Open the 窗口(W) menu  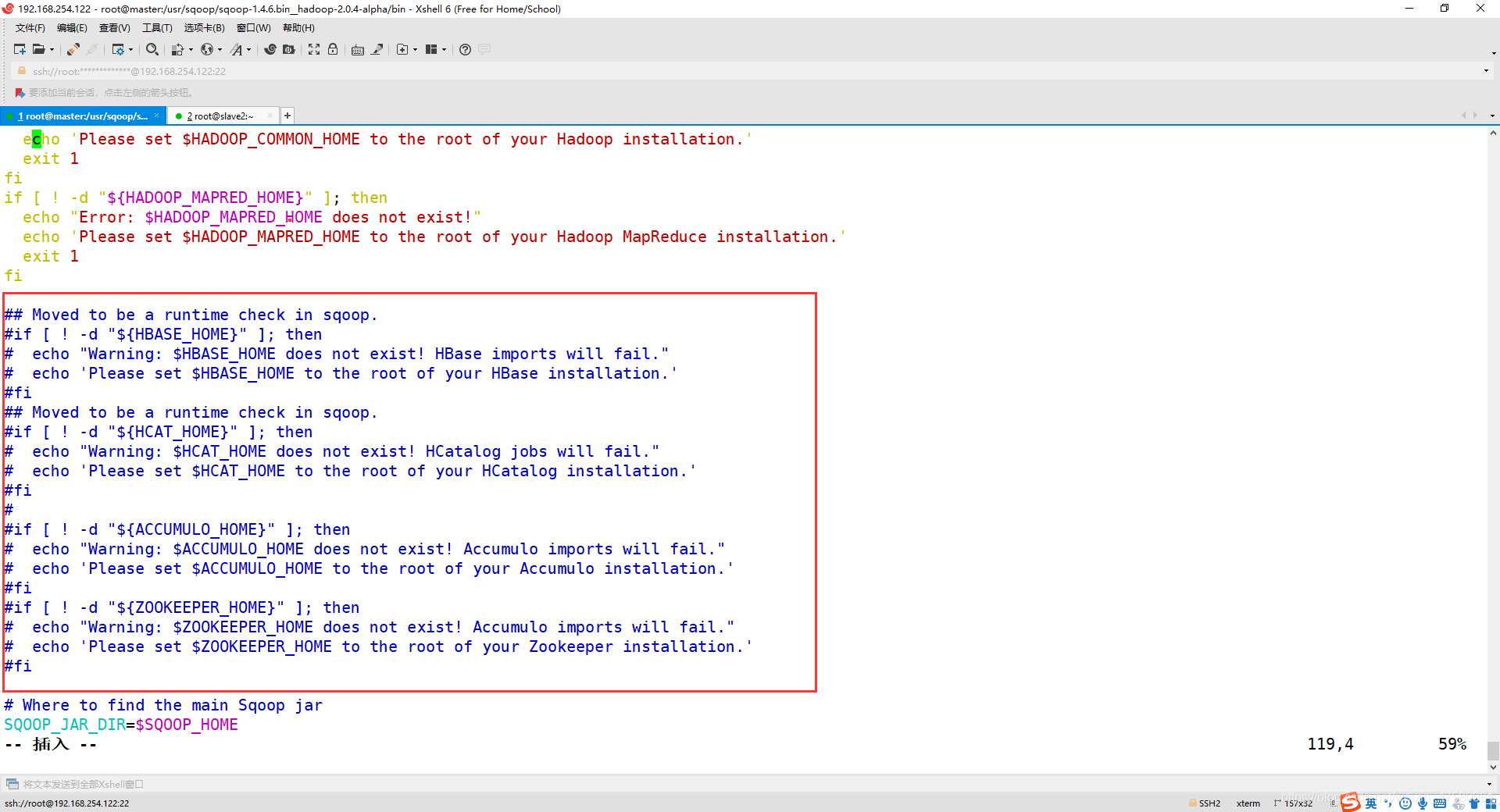(254, 28)
